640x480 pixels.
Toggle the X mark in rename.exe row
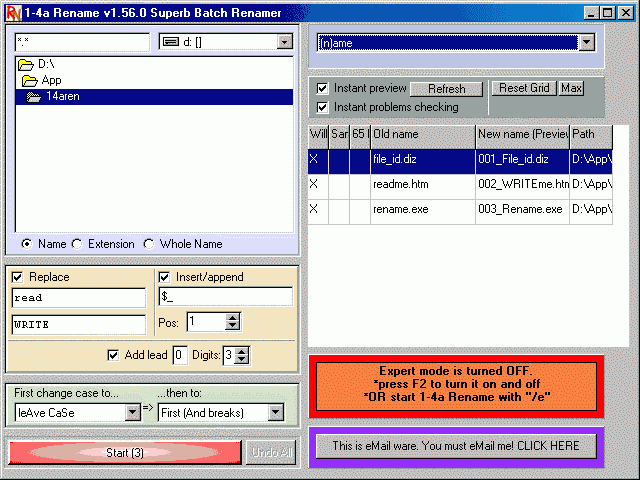[x=313, y=209]
